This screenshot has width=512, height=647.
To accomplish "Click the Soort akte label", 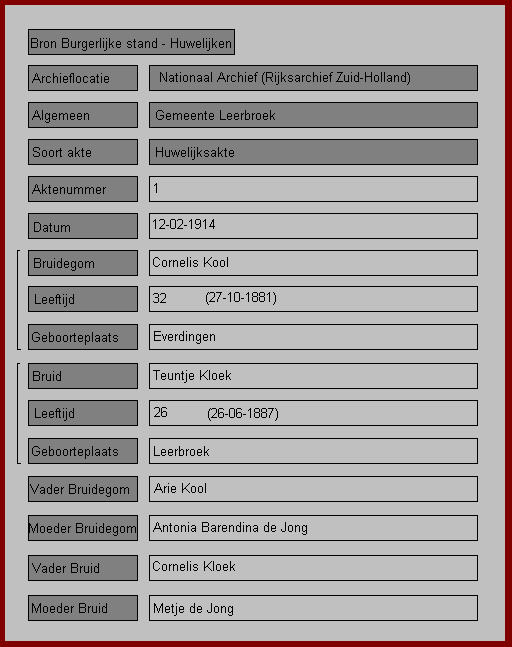I will (83, 152).
